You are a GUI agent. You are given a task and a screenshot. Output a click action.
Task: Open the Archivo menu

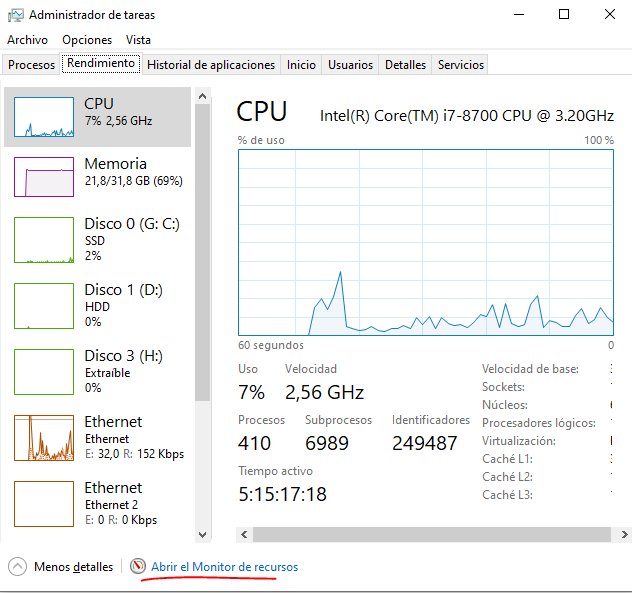pos(27,40)
